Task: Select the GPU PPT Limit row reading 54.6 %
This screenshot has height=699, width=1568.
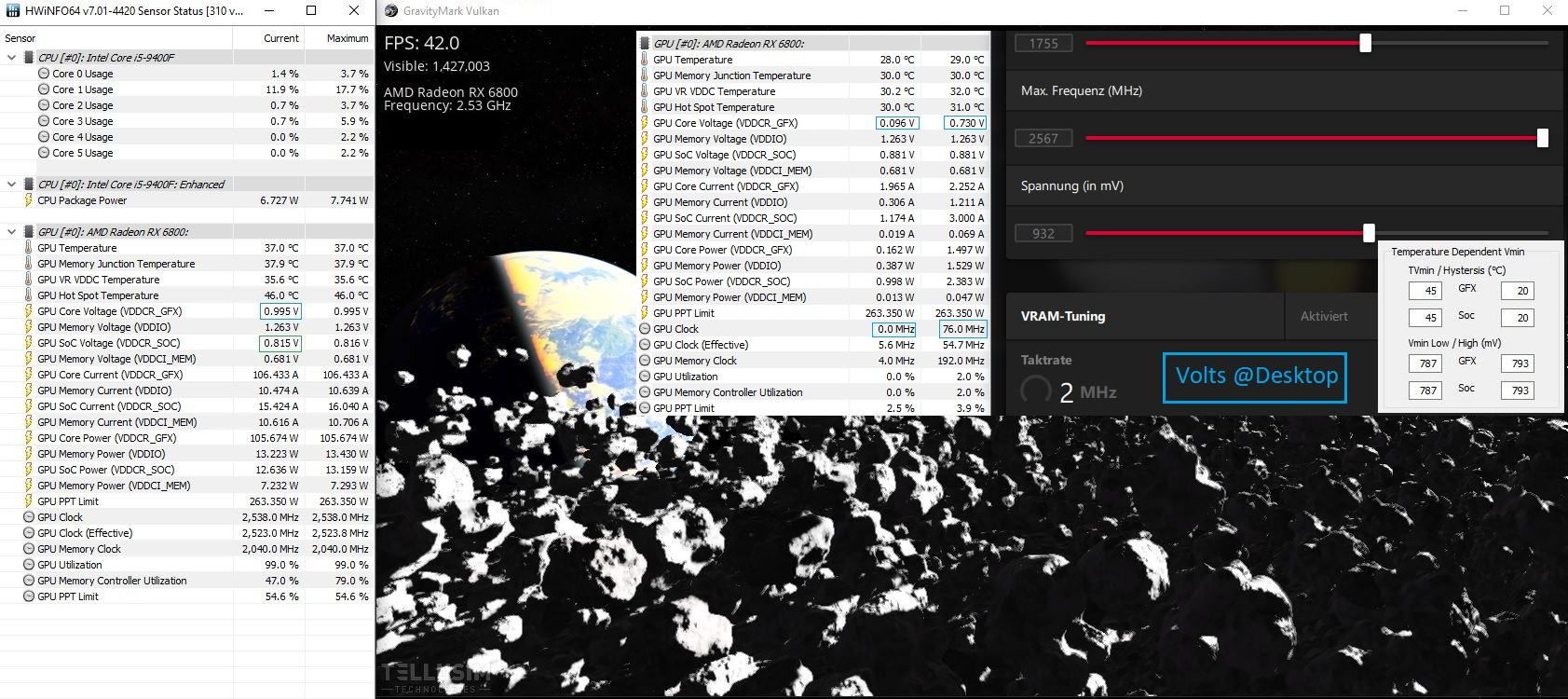Action: 186,596
